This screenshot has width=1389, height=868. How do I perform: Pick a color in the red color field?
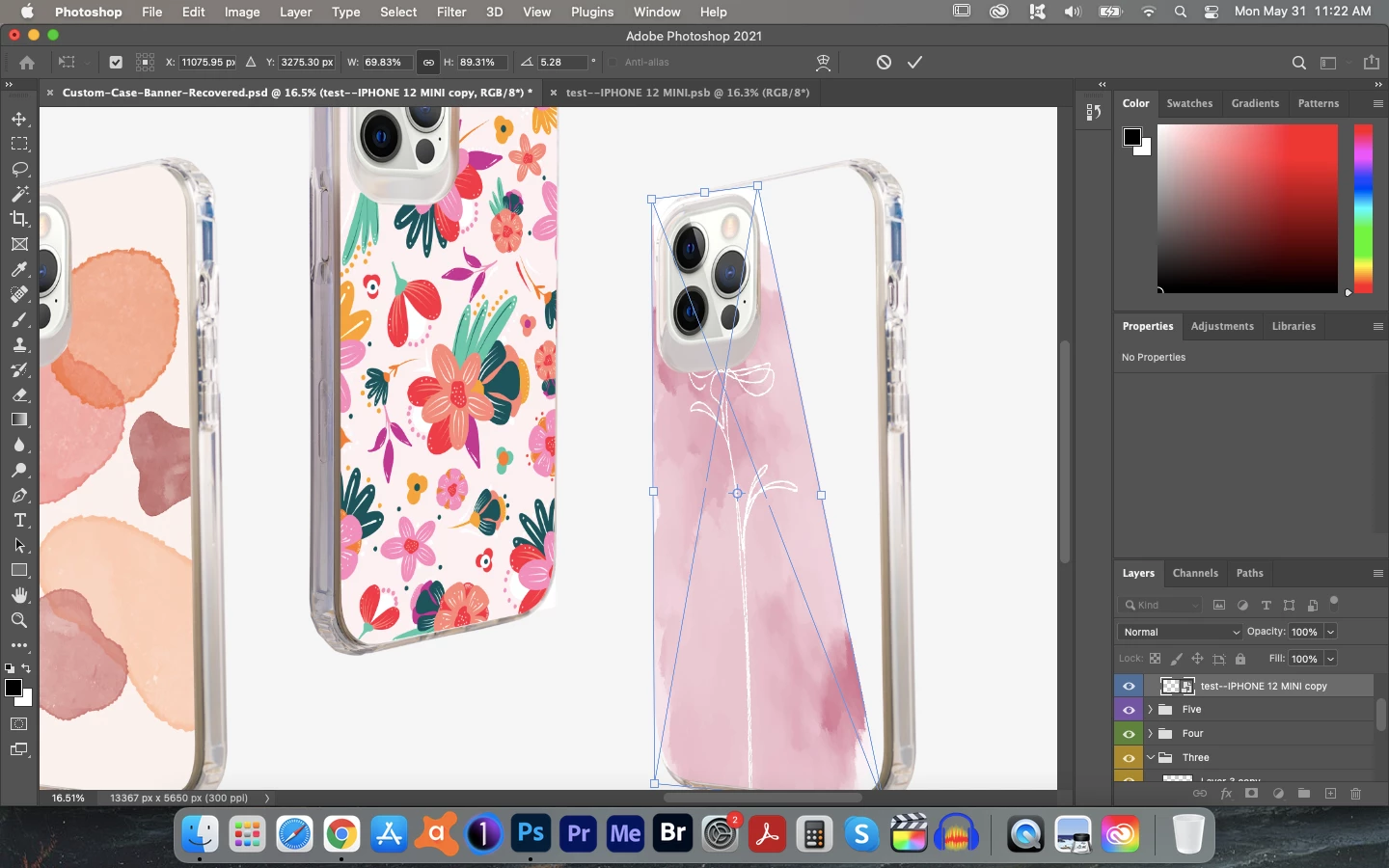(1247, 208)
